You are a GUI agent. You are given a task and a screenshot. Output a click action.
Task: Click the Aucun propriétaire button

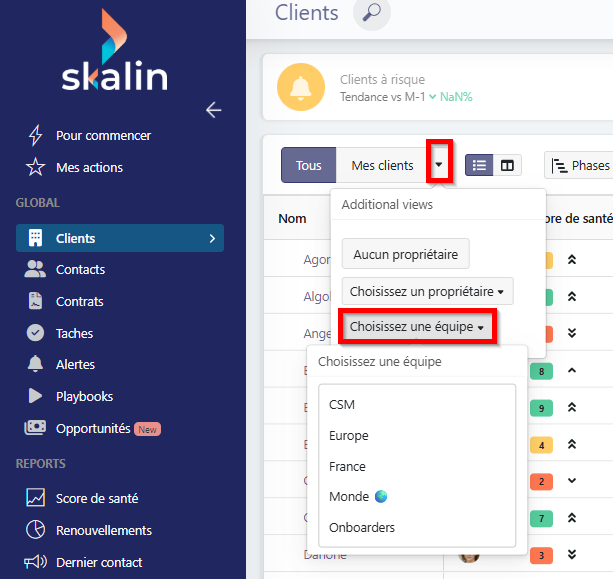405,255
